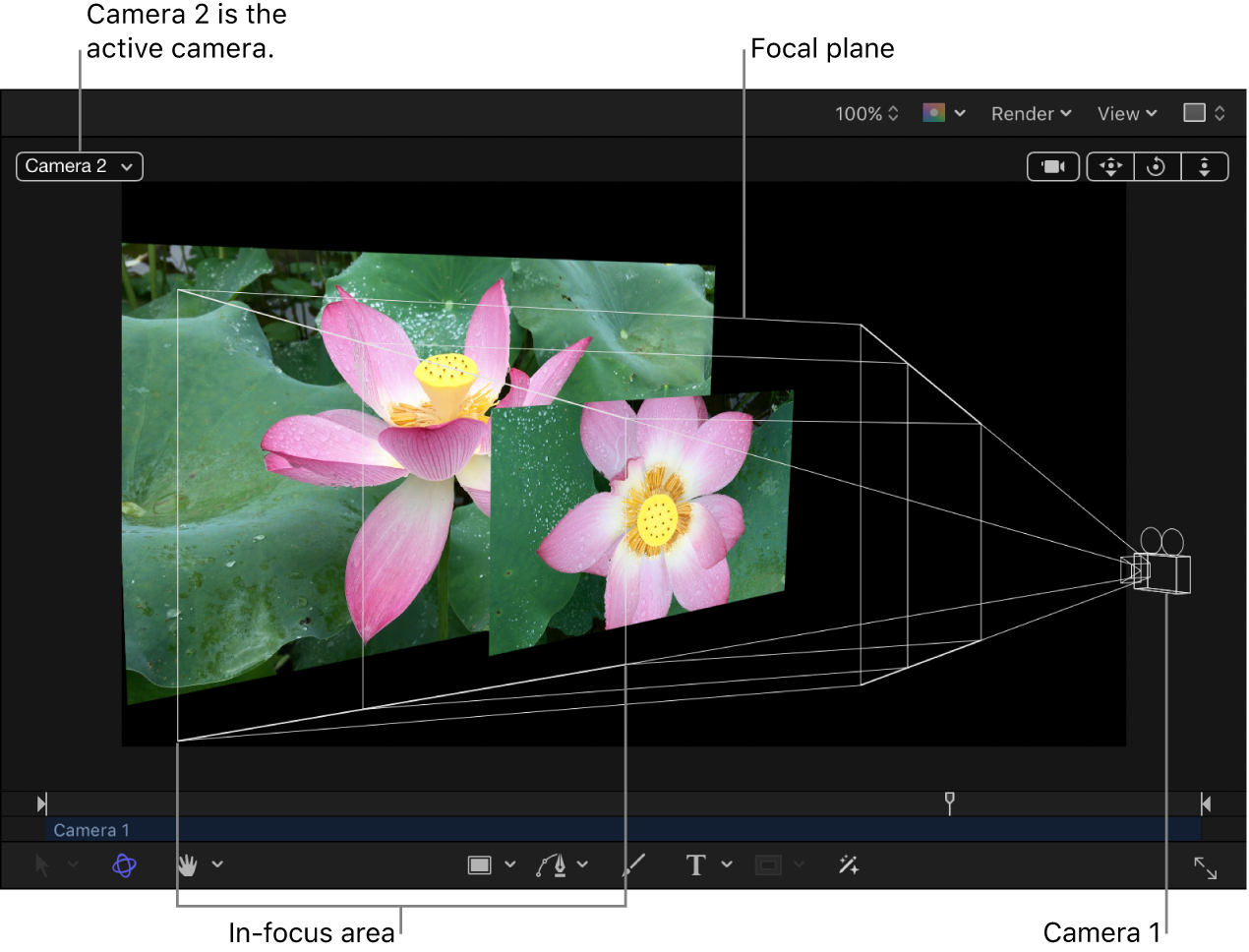Click the fullscreen expand button
The image size is (1249, 952).
pyautogui.click(x=1207, y=868)
